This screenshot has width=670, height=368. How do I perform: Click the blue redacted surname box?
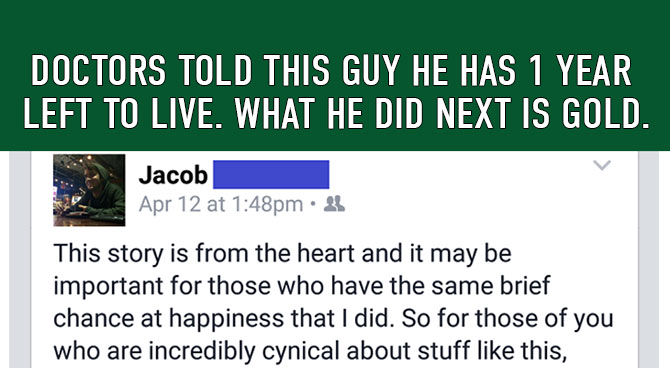[271, 174]
